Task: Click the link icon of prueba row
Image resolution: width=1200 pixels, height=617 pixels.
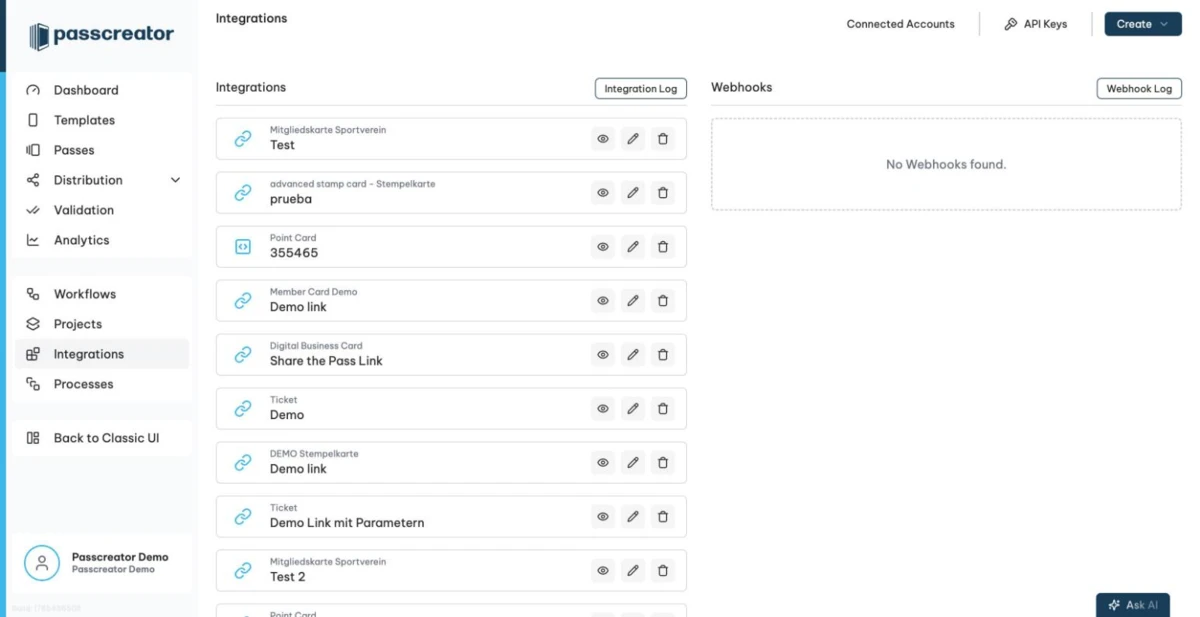Action: (243, 193)
